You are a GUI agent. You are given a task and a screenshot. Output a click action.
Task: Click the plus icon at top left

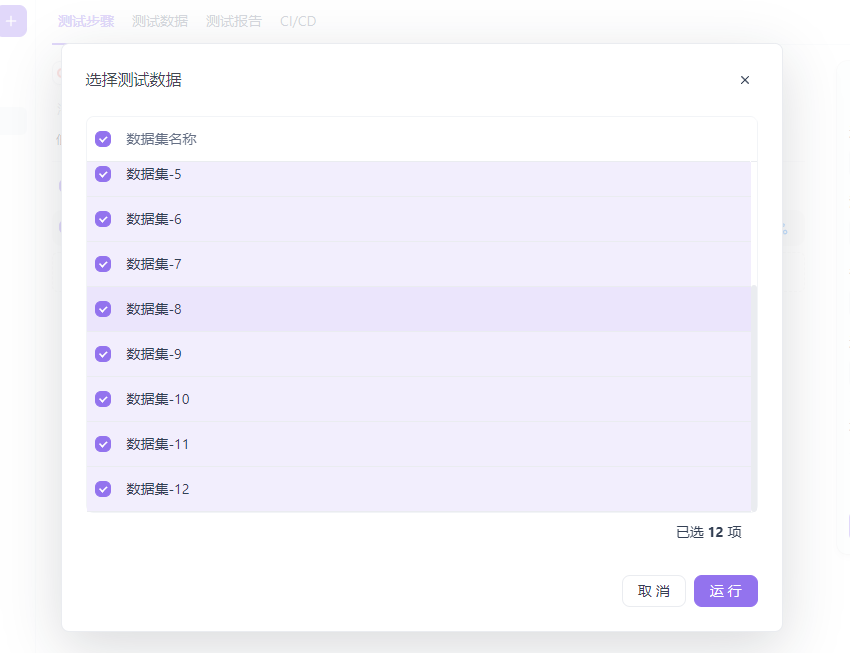[11, 21]
